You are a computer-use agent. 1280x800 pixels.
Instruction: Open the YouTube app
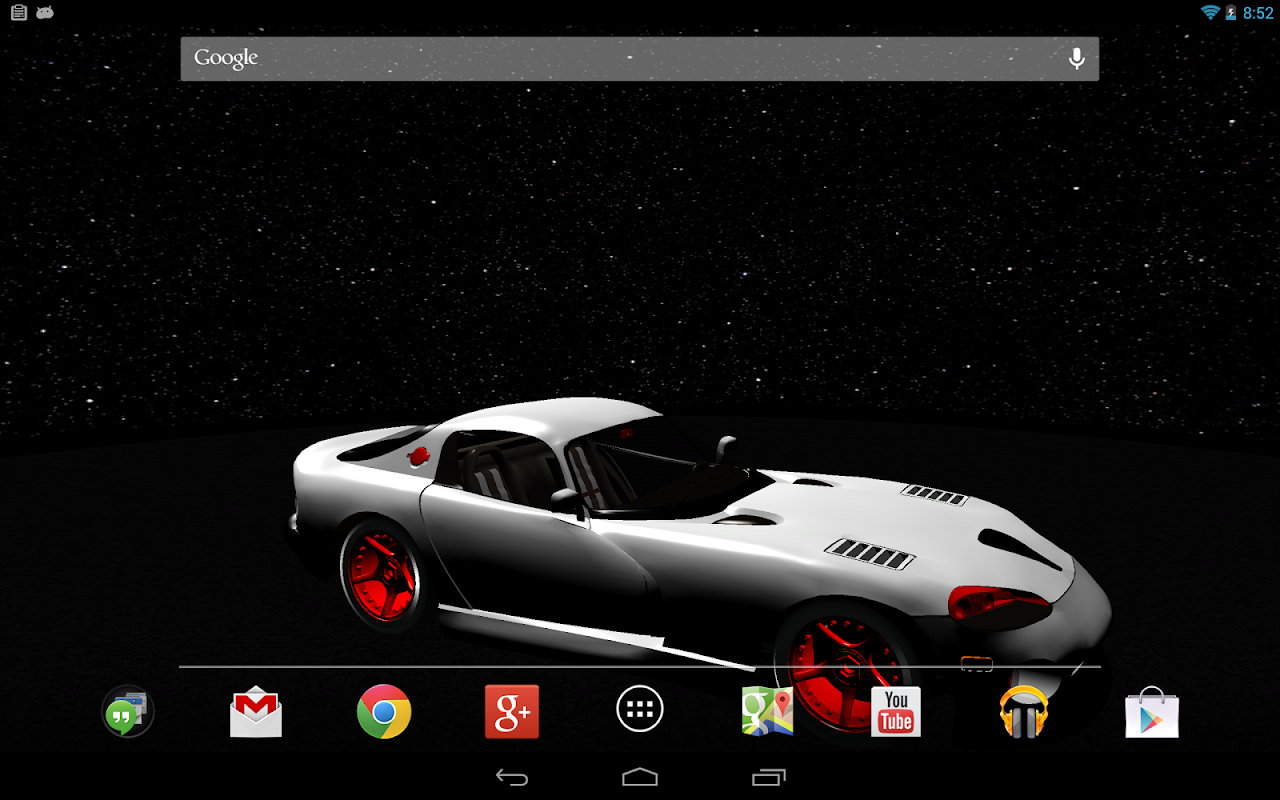click(x=896, y=711)
